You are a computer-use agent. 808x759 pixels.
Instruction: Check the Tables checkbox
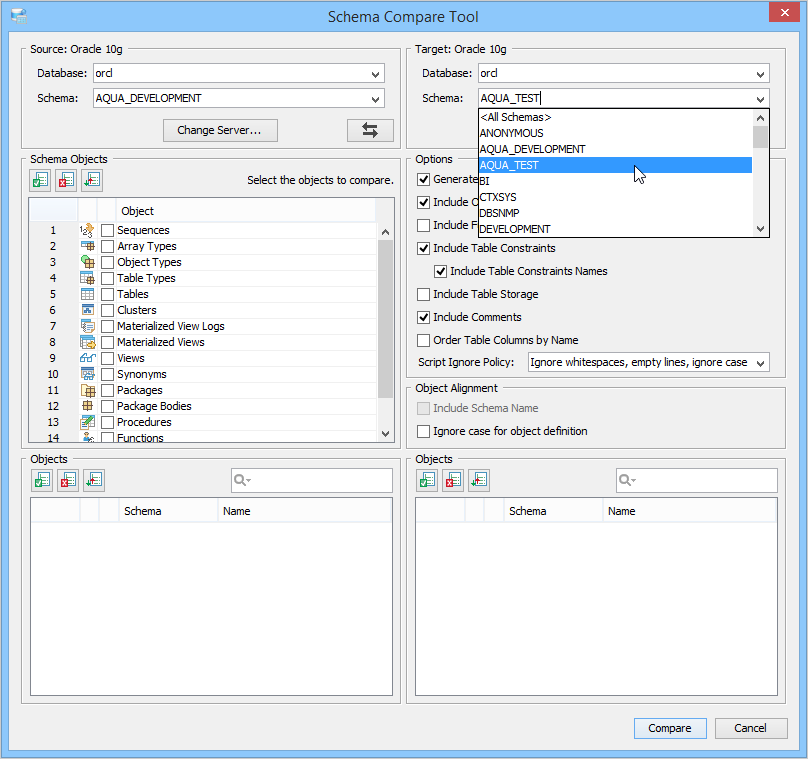point(107,294)
